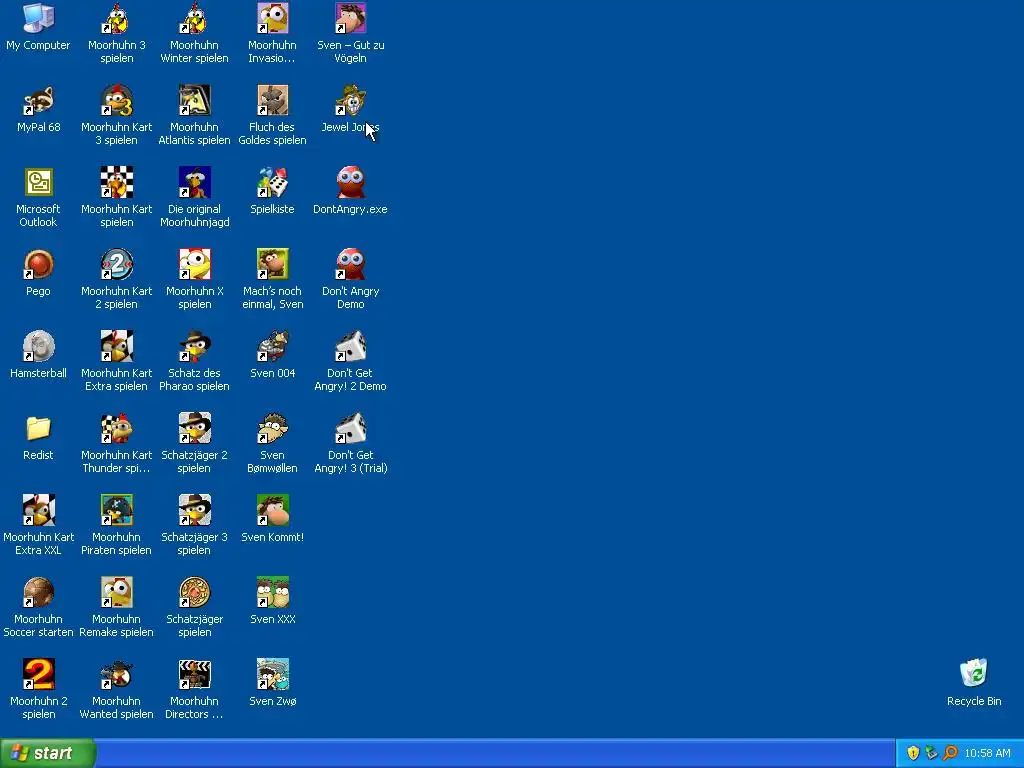
Task: Click the Moorhuhn Winter spielen icon
Action: click(195, 18)
